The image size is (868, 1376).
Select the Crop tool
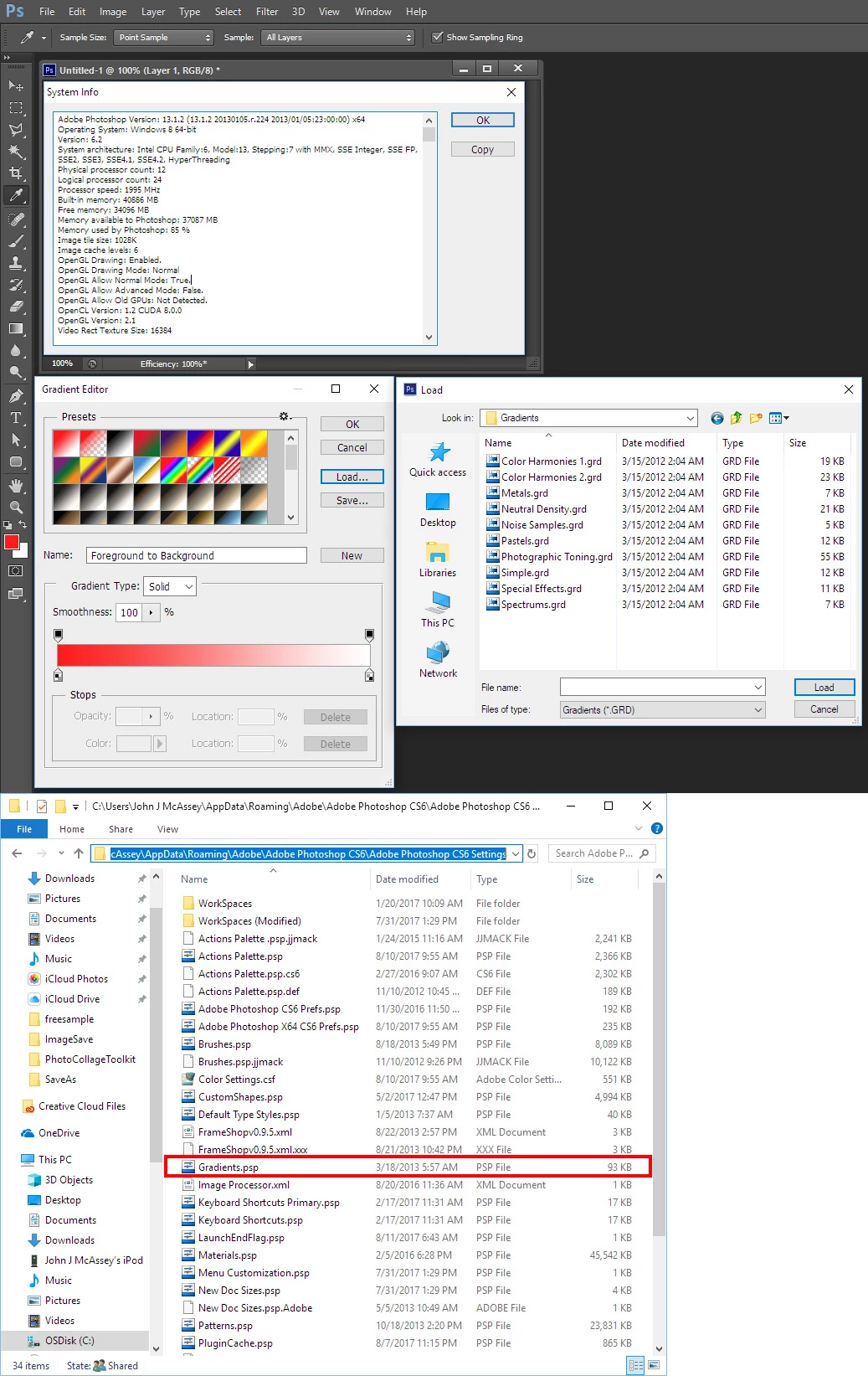pos(16,173)
